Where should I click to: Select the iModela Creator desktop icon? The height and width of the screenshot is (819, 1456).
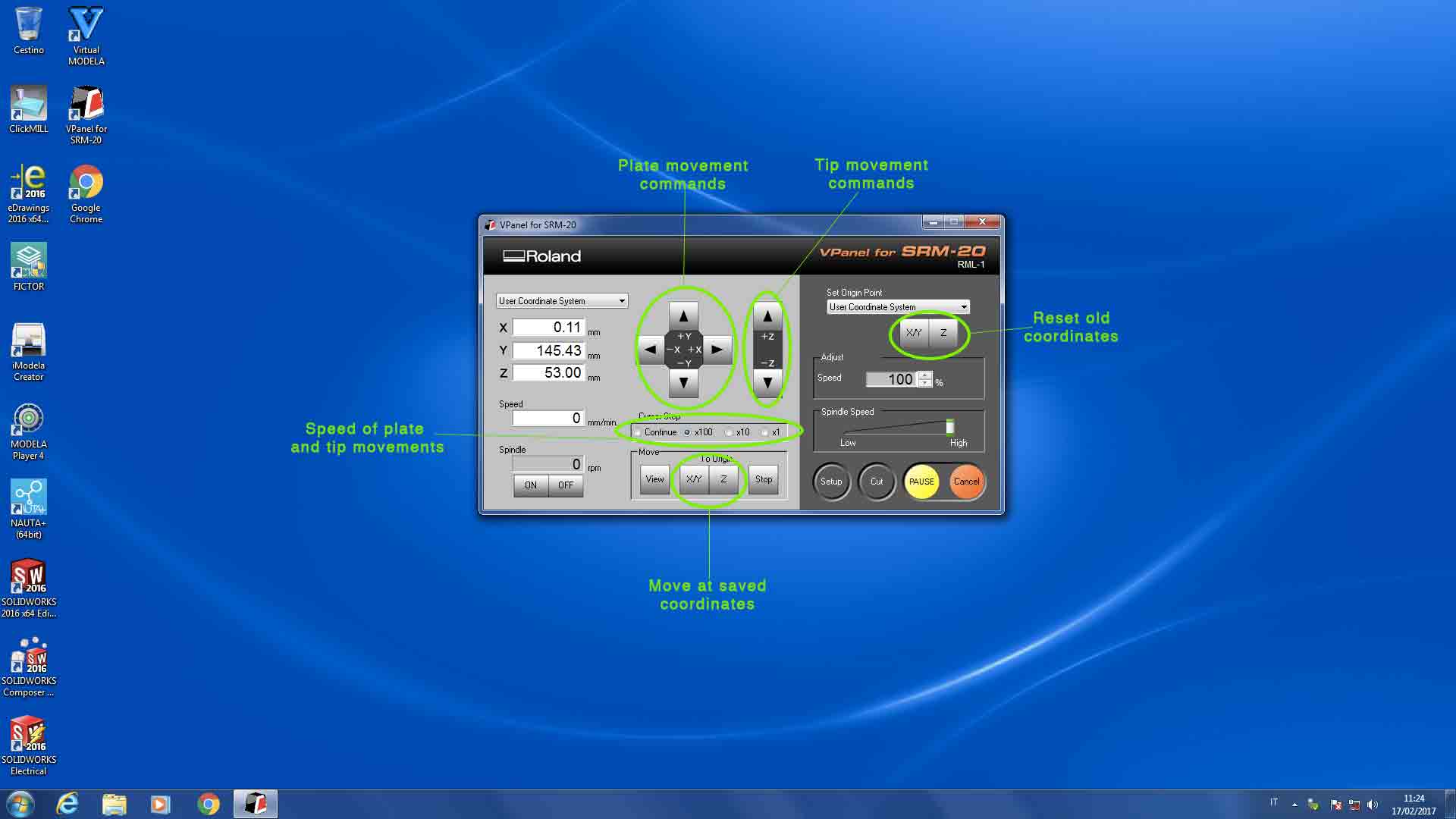point(29,352)
